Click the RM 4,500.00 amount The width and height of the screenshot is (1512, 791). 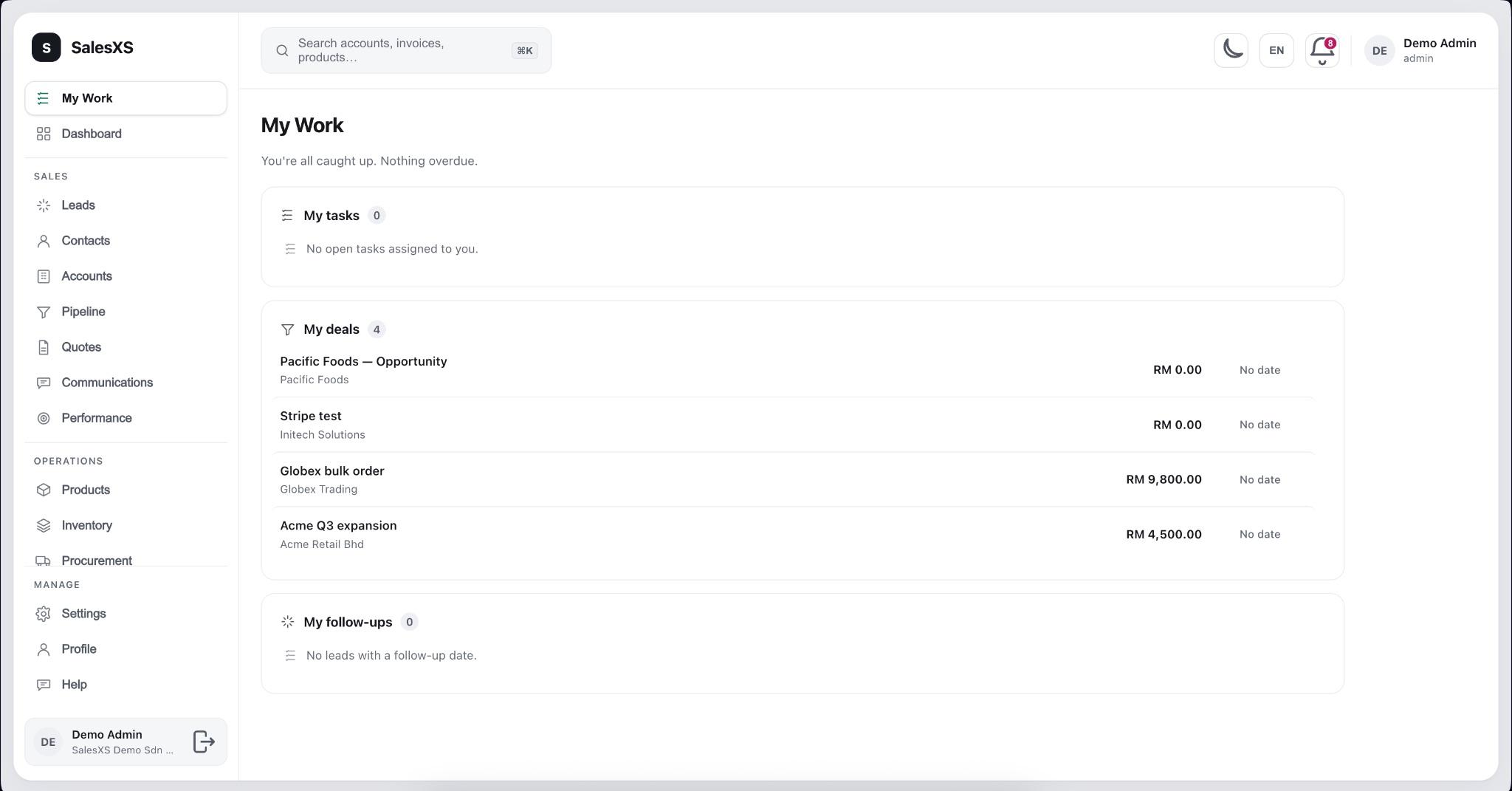(x=1164, y=534)
